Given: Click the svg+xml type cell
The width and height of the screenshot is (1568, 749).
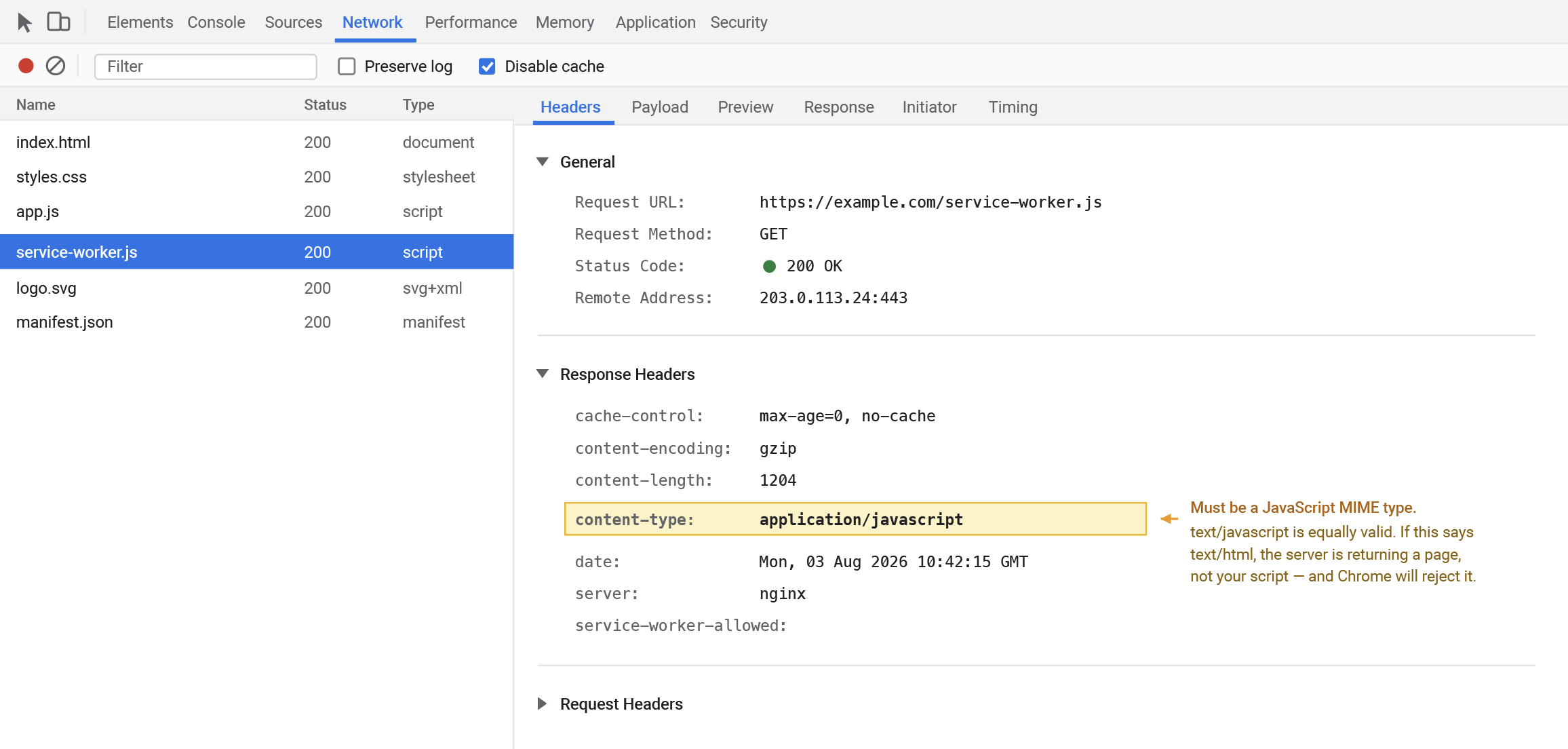Looking at the screenshot, I should (433, 288).
